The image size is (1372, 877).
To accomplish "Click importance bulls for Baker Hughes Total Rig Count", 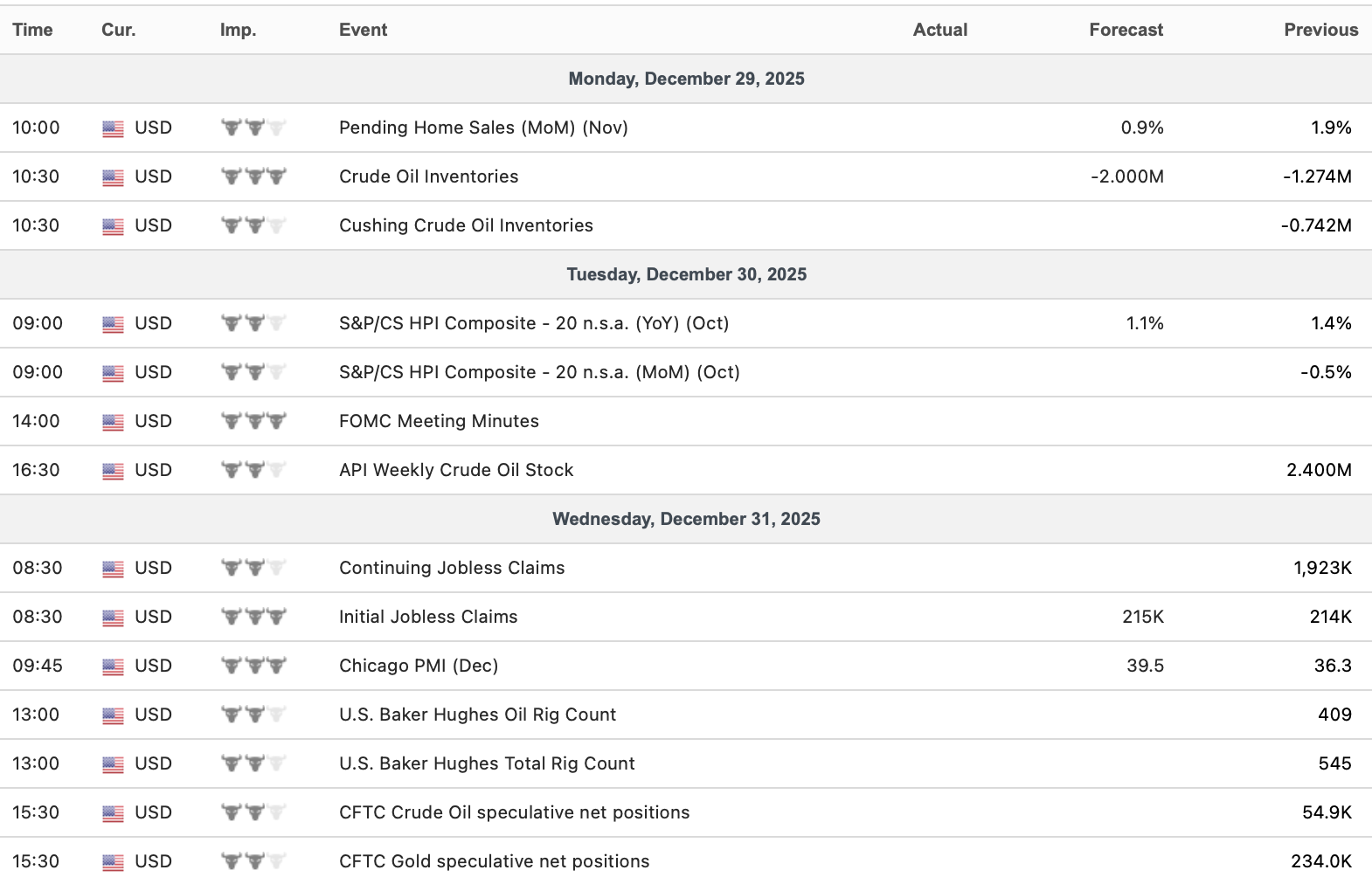I will [x=253, y=763].
